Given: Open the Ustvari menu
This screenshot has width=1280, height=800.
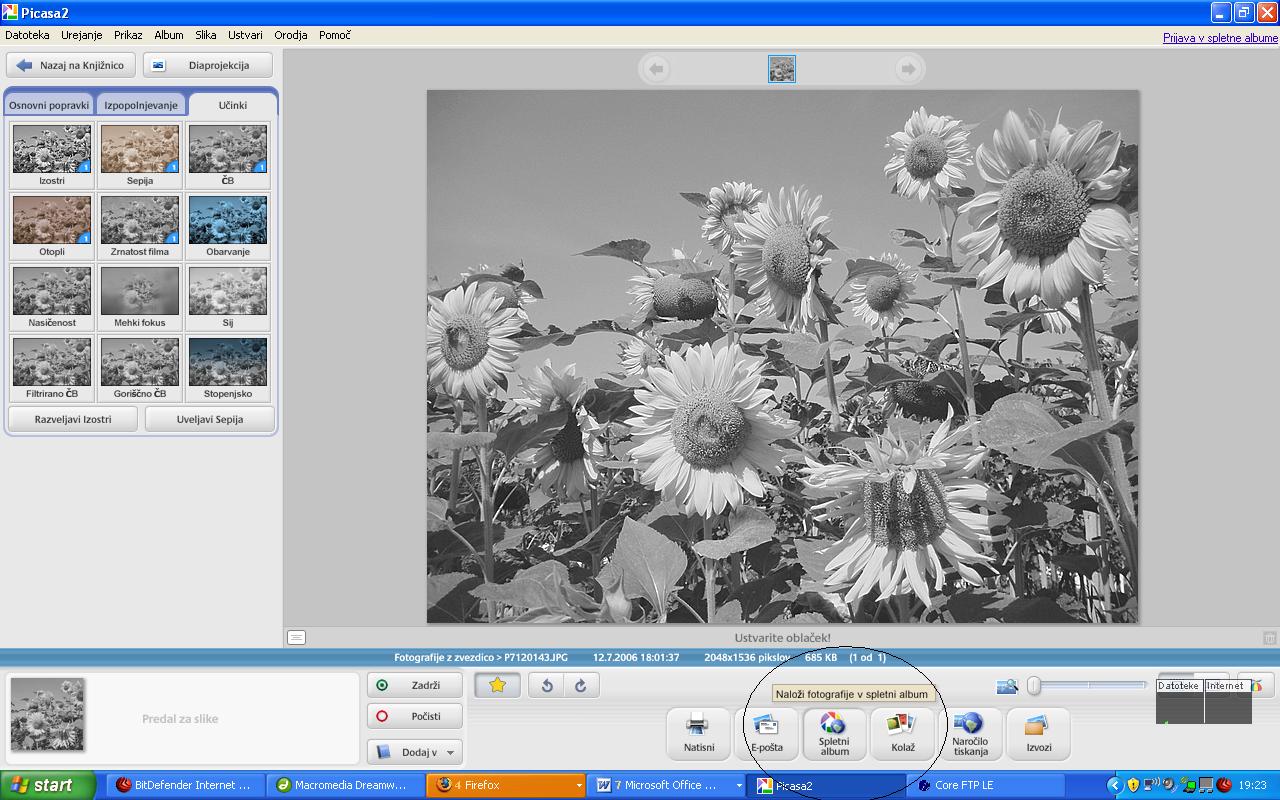Looking at the screenshot, I should click(245, 35).
